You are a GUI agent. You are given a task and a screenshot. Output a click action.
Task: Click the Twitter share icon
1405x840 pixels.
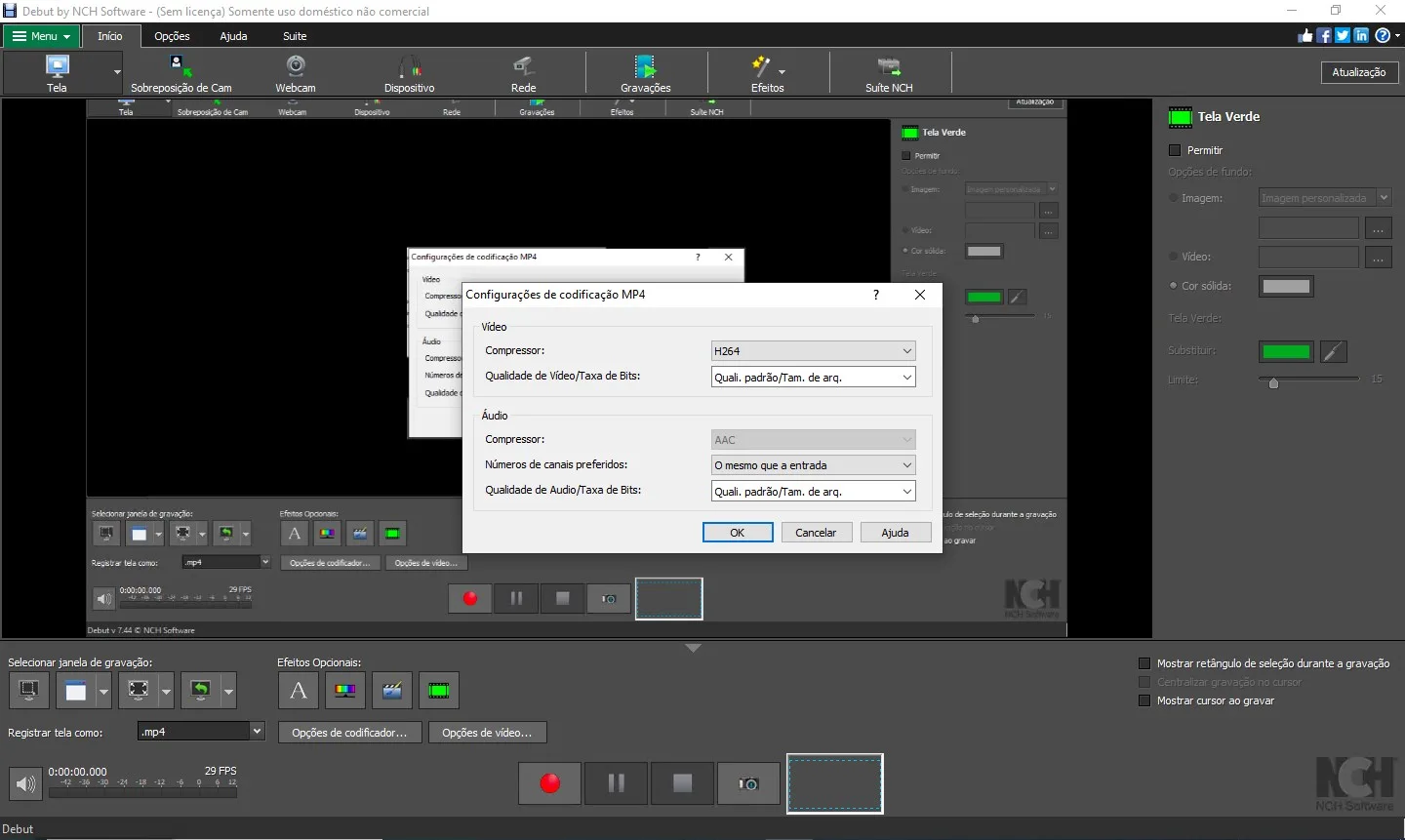point(1343,35)
